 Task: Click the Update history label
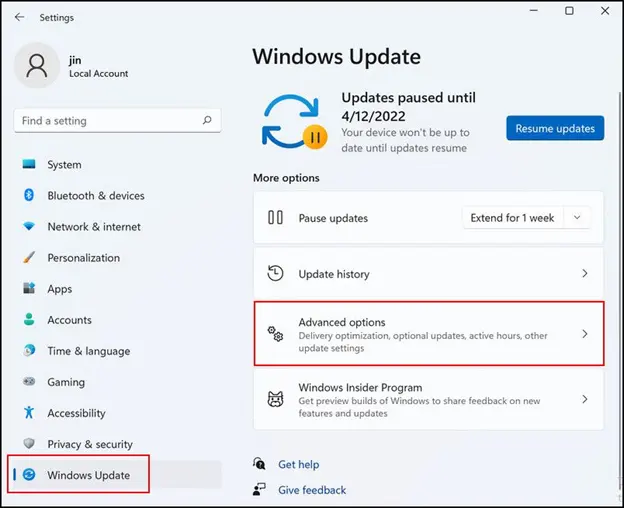pyautogui.click(x=334, y=274)
